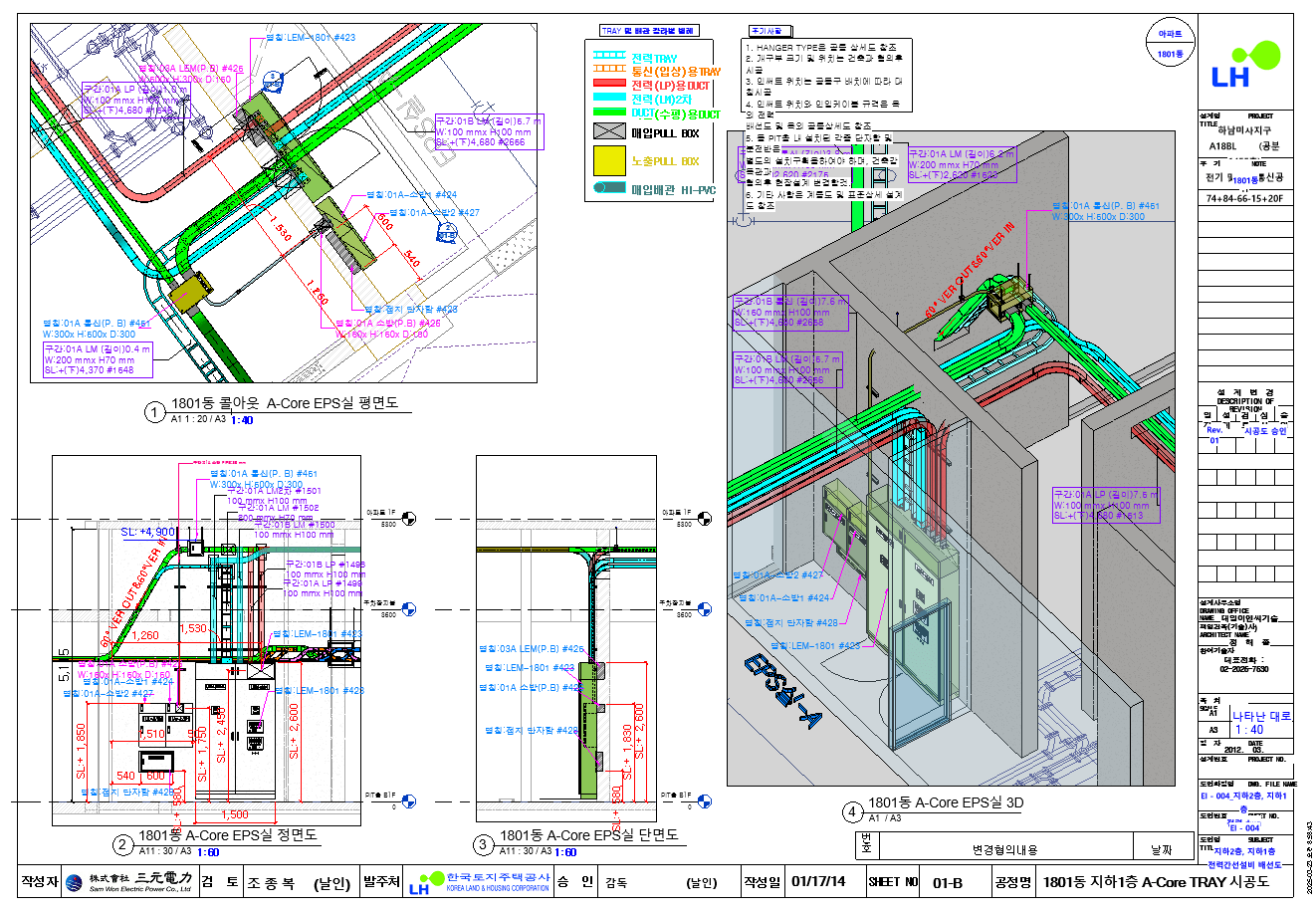
Task: Click the 발주처 label in title strip
Action: coord(381,882)
